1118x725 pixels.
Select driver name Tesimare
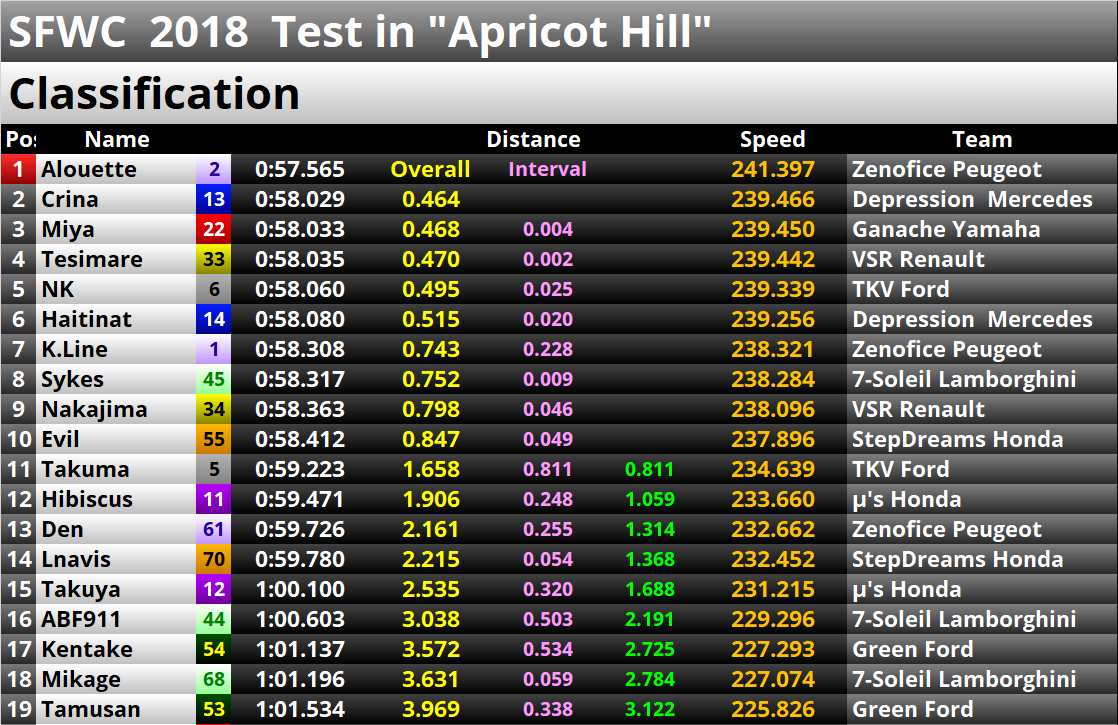coord(92,259)
